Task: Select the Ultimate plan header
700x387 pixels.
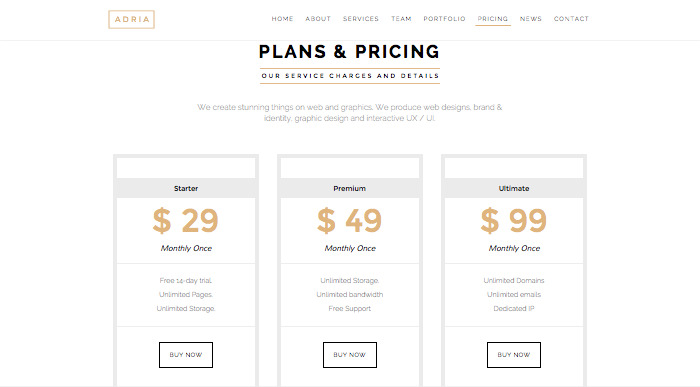Action: pyautogui.click(x=514, y=188)
